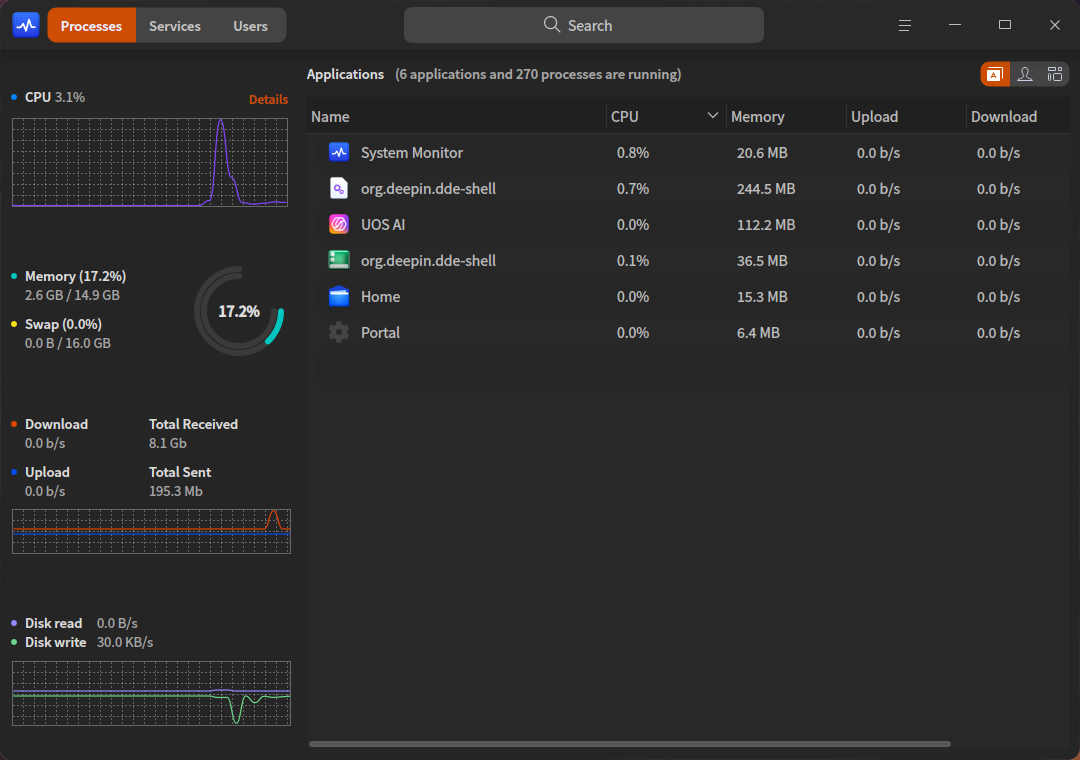Select the Home file manager icon

tap(339, 297)
